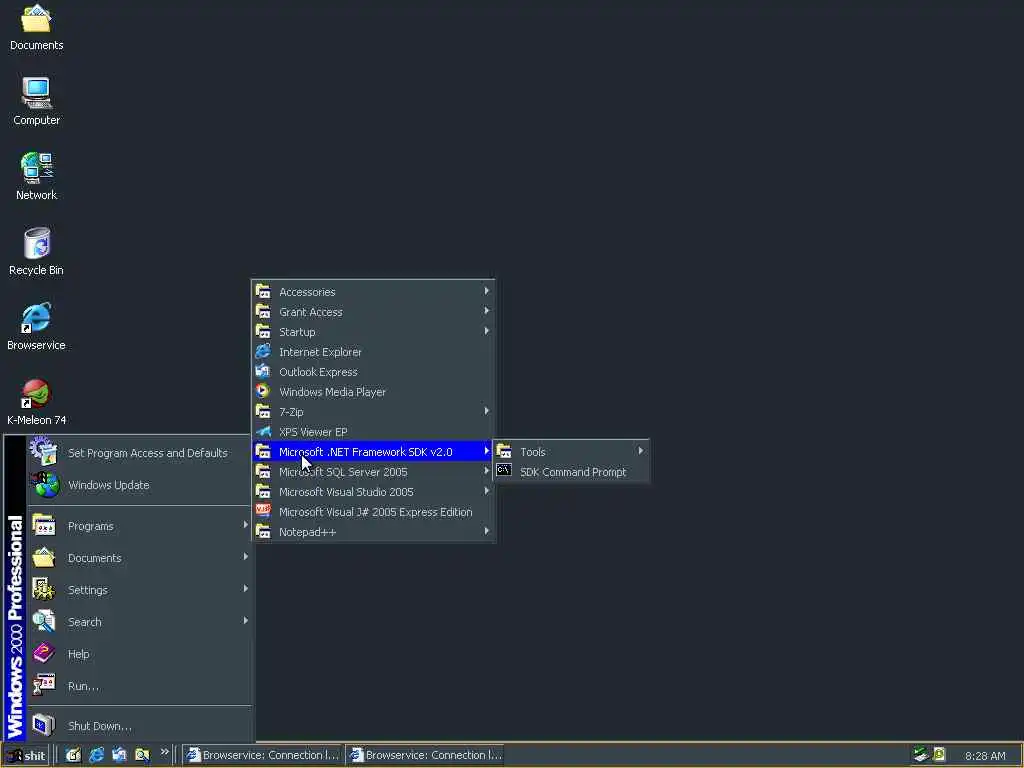
Task: Launch Windows Media Player
Action: click(373, 392)
